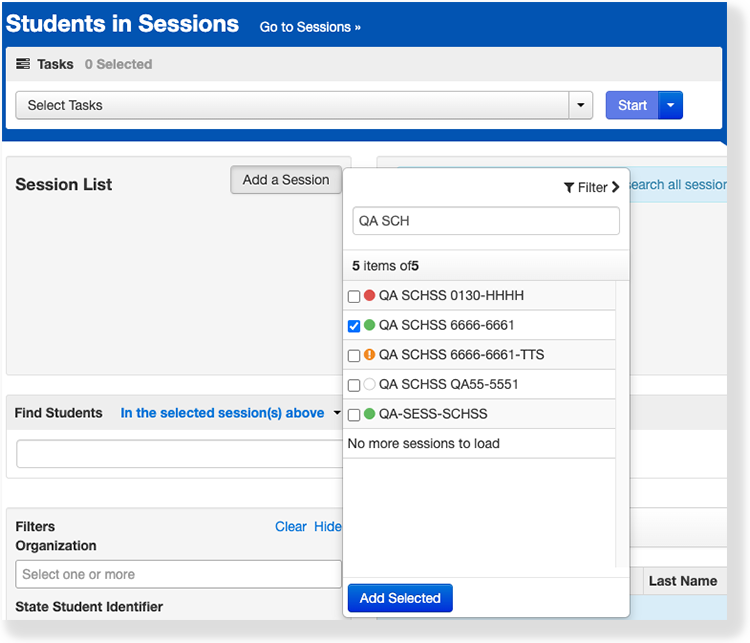Click red status dot for QA SCHSS 0130-HHHH

click(x=369, y=296)
